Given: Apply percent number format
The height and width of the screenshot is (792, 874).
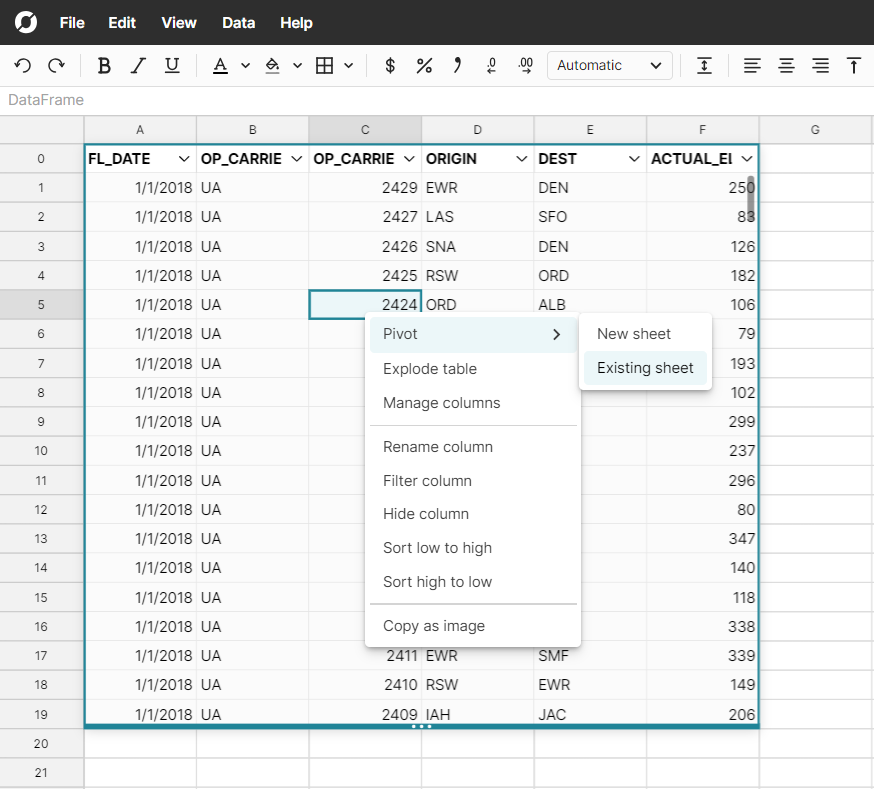Looking at the screenshot, I should [x=424, y=66].
